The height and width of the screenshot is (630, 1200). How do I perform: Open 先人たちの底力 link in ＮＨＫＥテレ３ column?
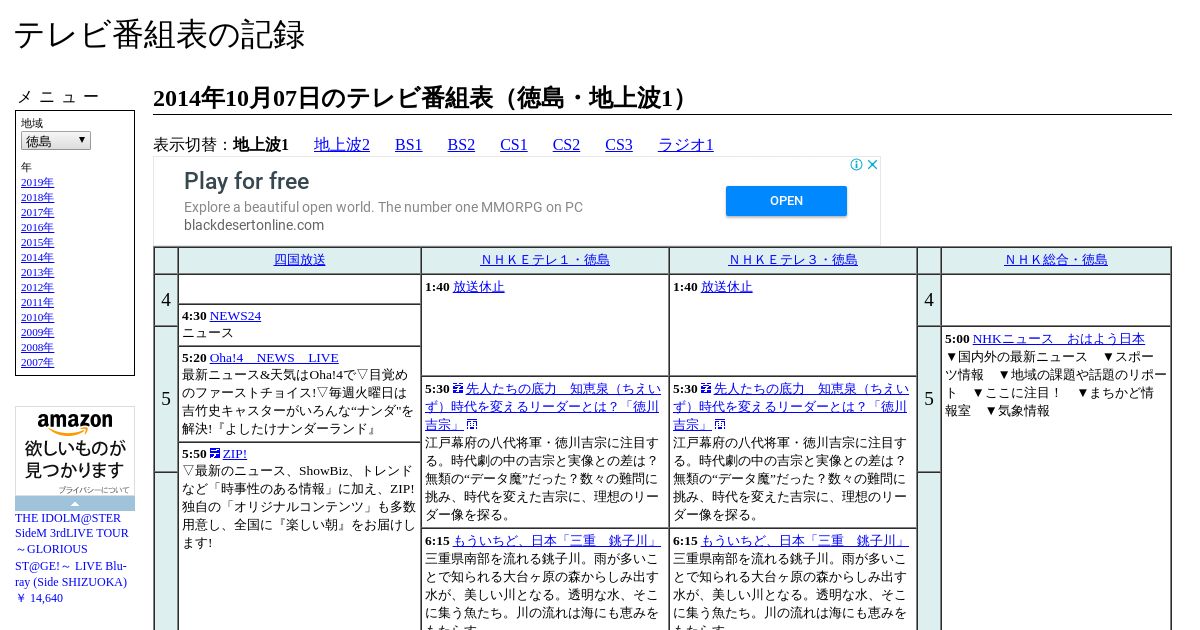(791, 407)
